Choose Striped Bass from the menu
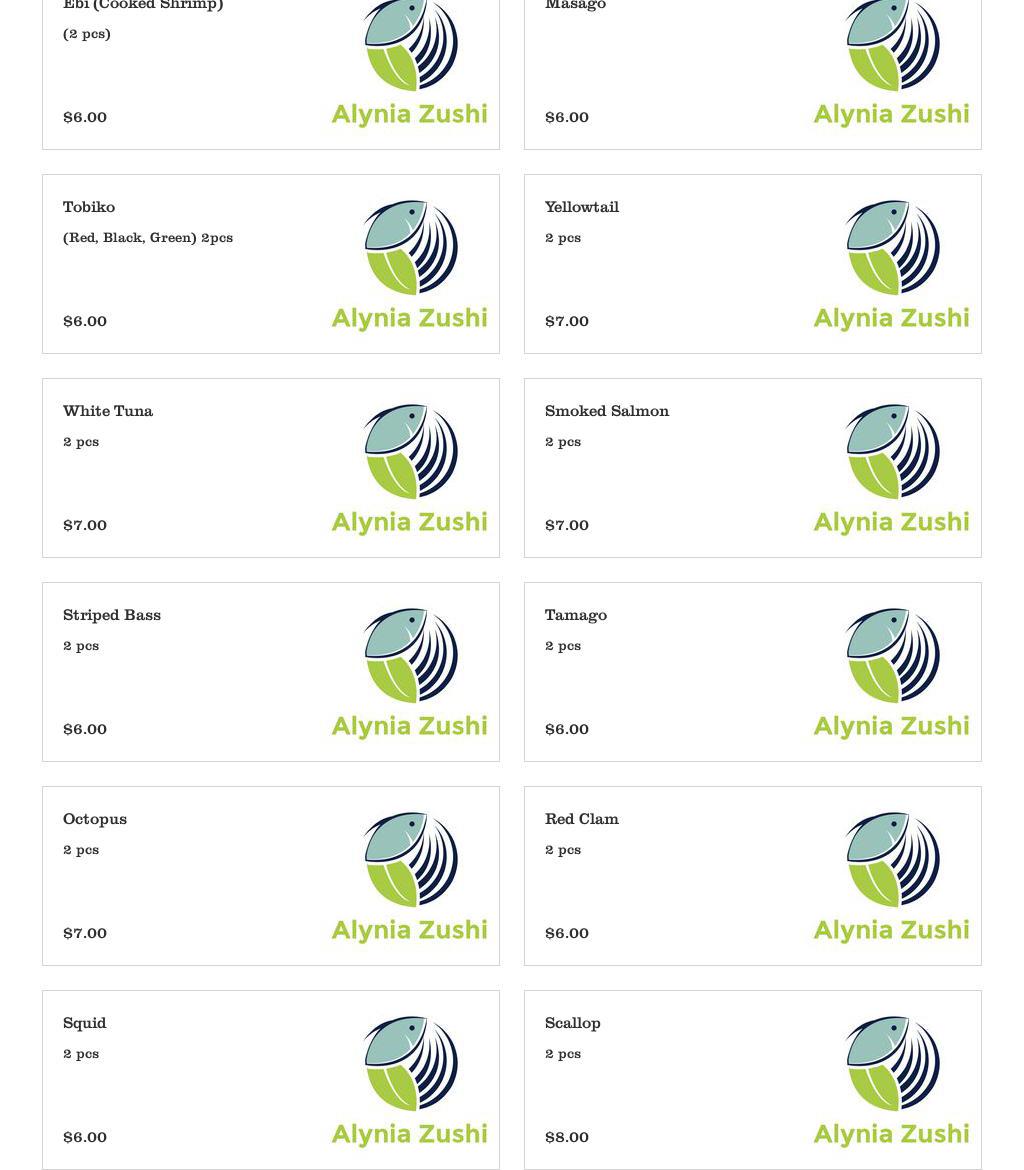 [112, 615]
